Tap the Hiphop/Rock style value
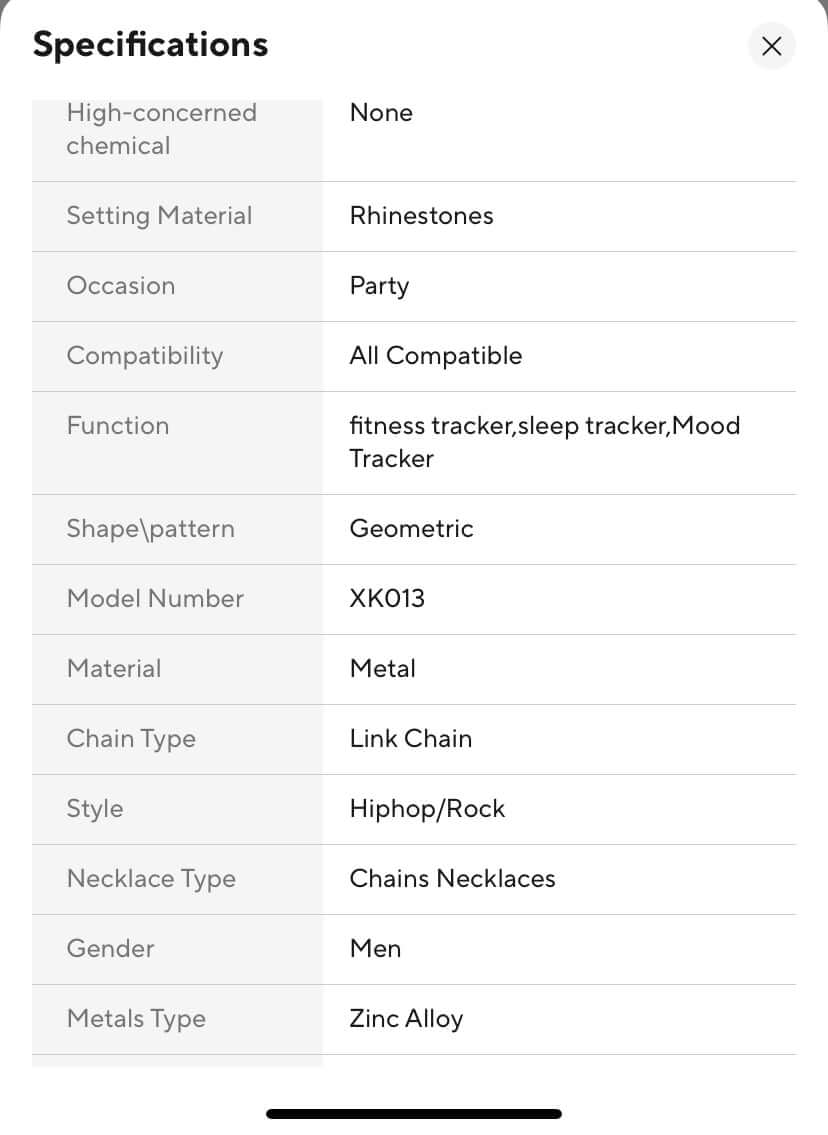 (x=427, y=809)
